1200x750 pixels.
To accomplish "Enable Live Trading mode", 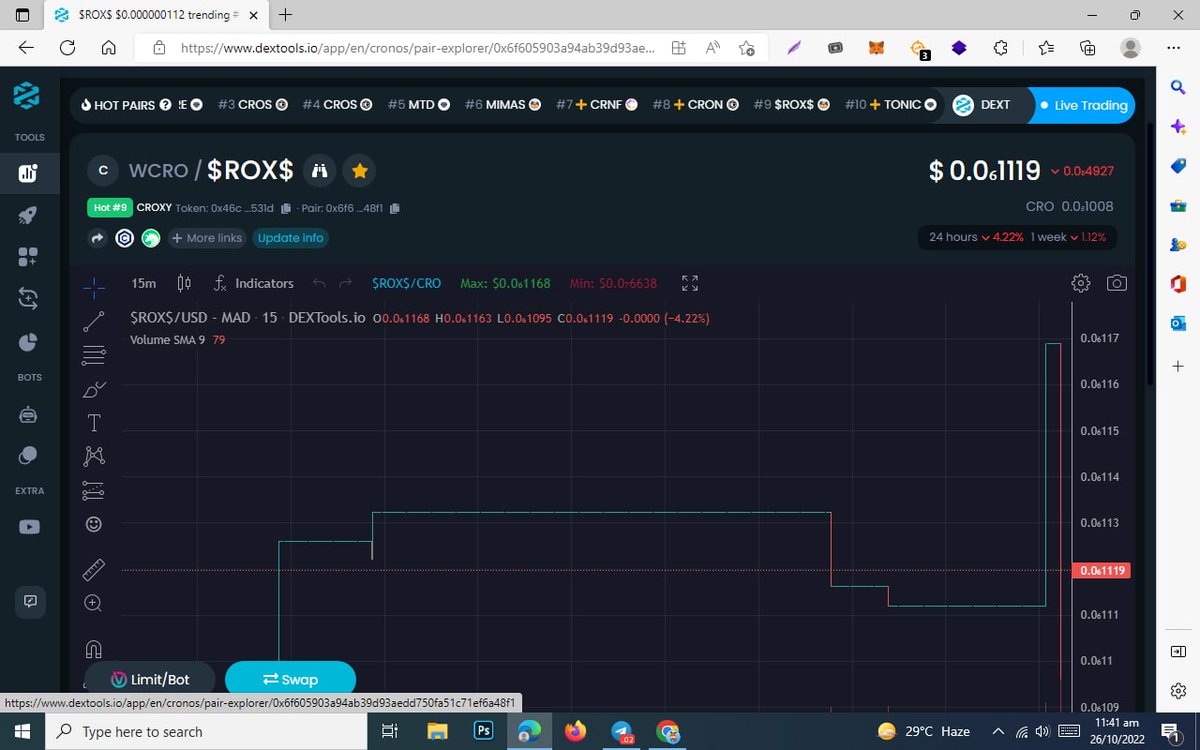I will (1083, 105).
